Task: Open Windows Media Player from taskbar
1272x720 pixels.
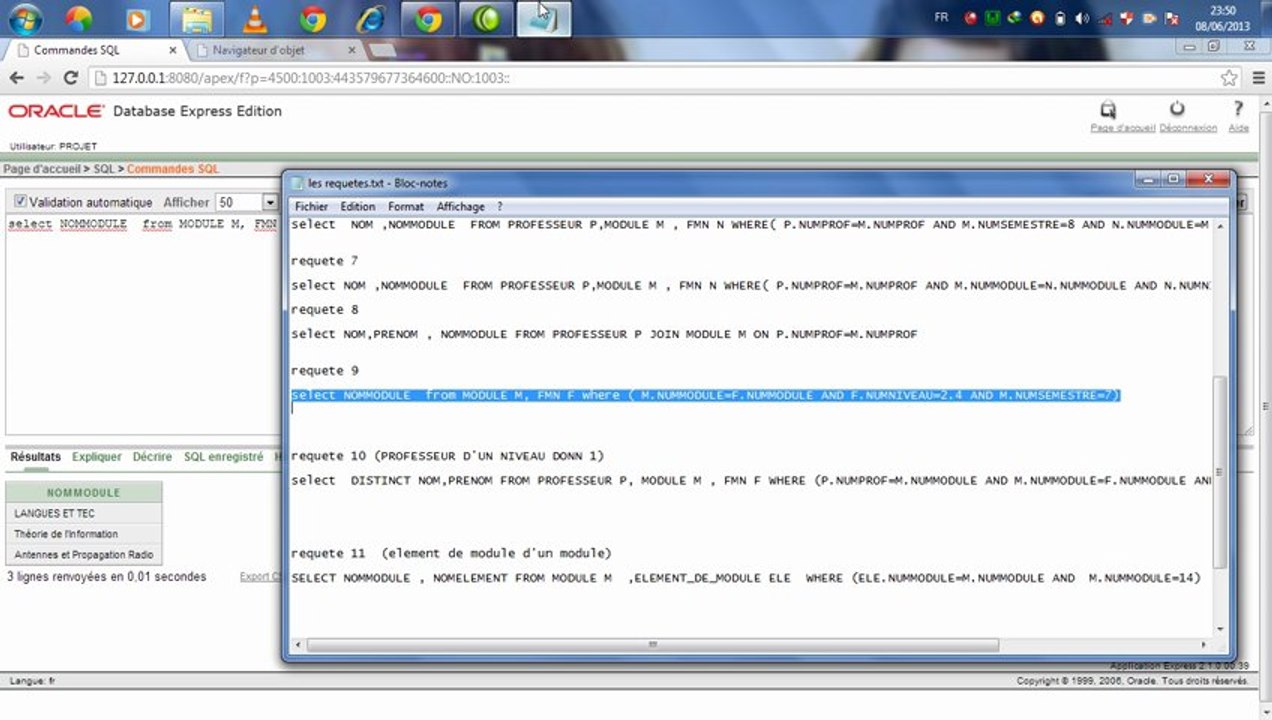Action: 137,18
